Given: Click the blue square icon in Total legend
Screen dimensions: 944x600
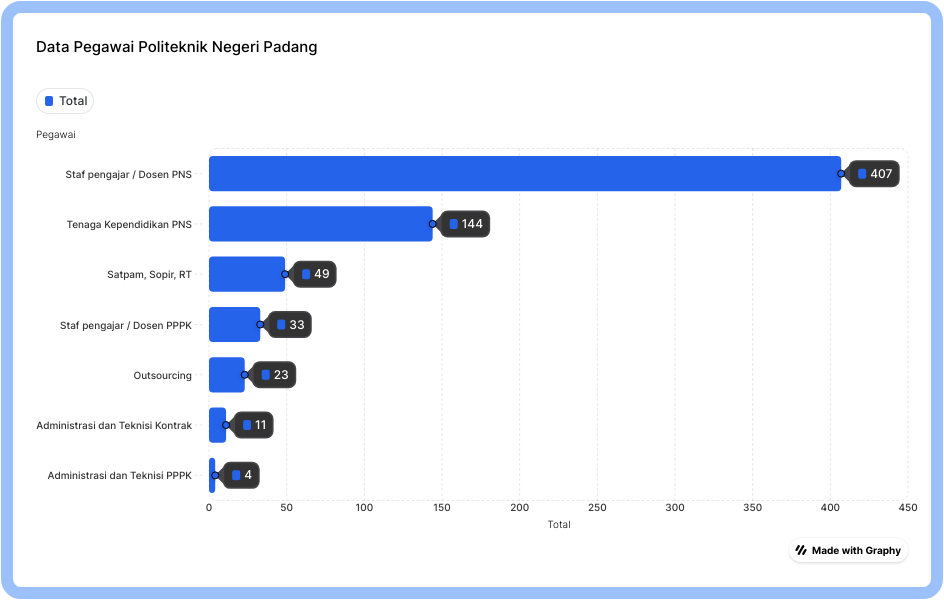Looking at the screenshot, I should coord(49,101).
